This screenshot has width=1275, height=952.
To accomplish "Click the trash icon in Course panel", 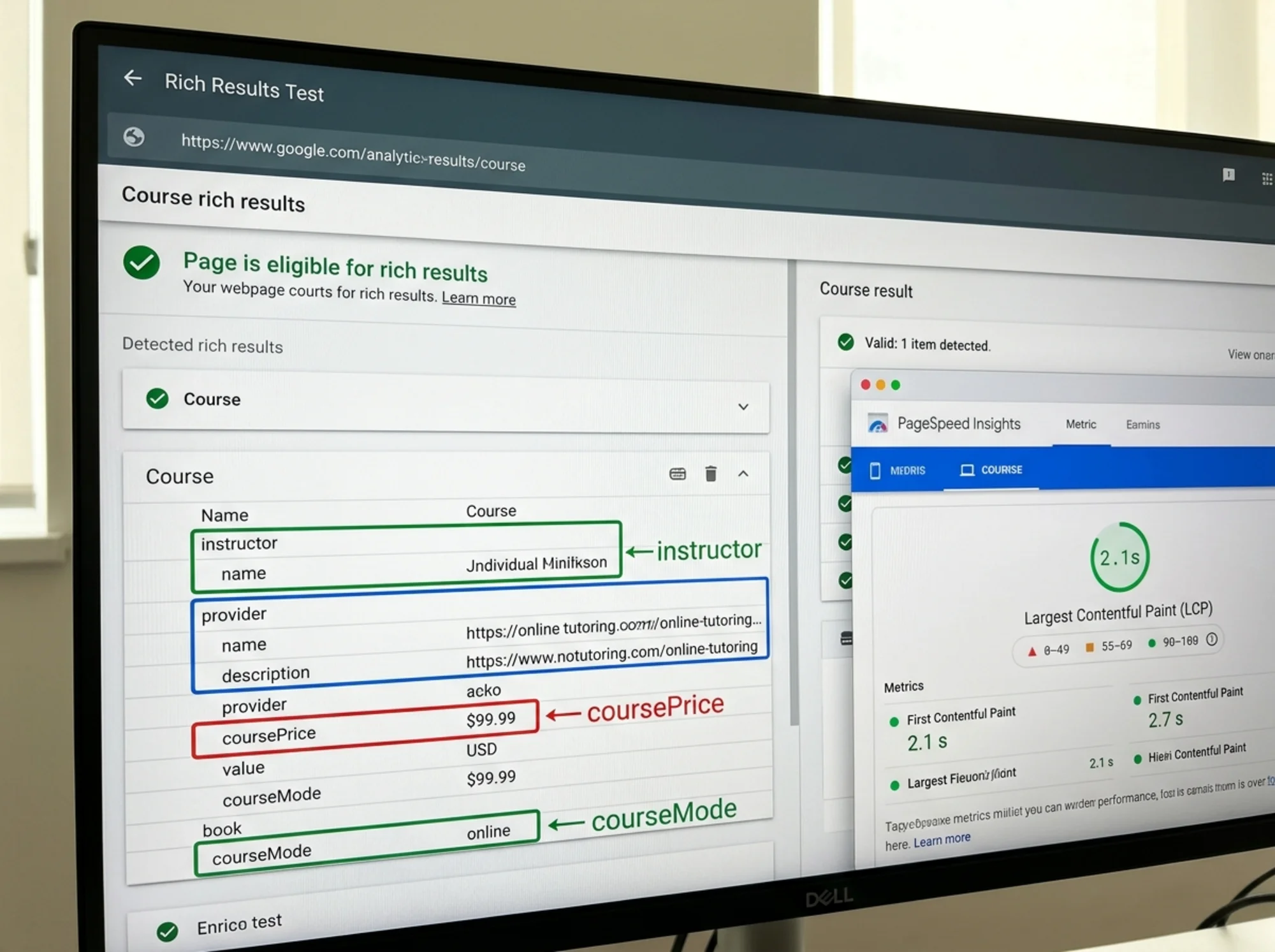I will [x=711, y=473].
